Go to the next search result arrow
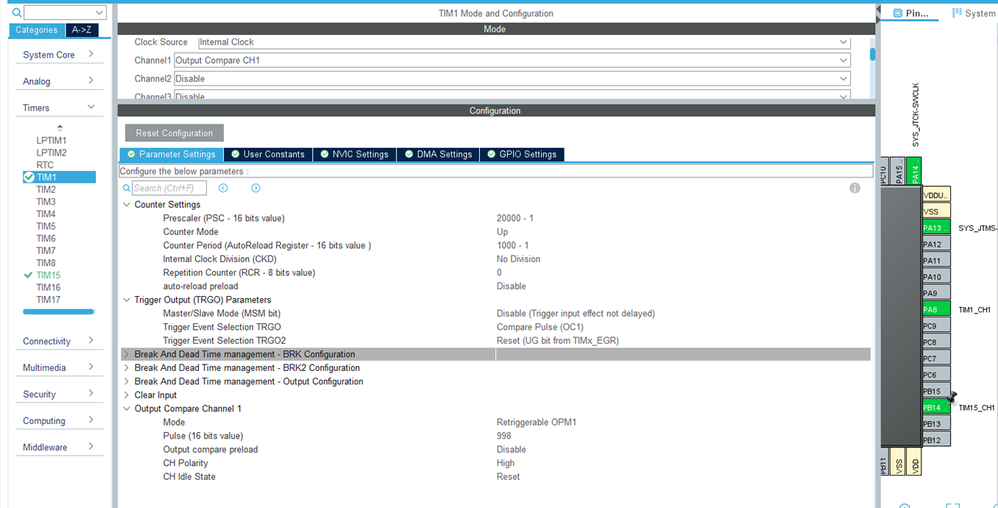The width and height of the screenshot is (998, 508). (255, 188)
